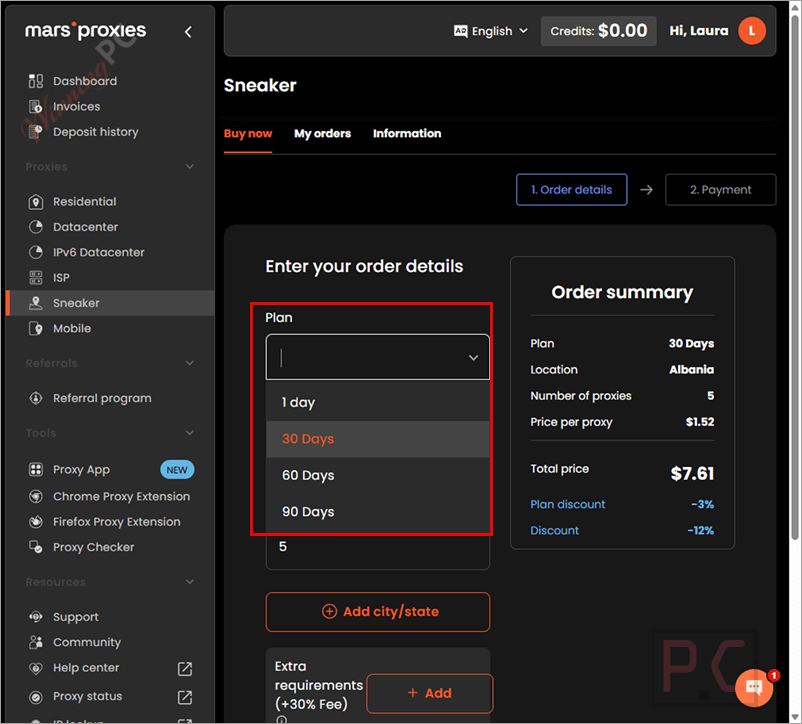Collapse the Tools sidebar section
The image size is (802, 724).
190,433
